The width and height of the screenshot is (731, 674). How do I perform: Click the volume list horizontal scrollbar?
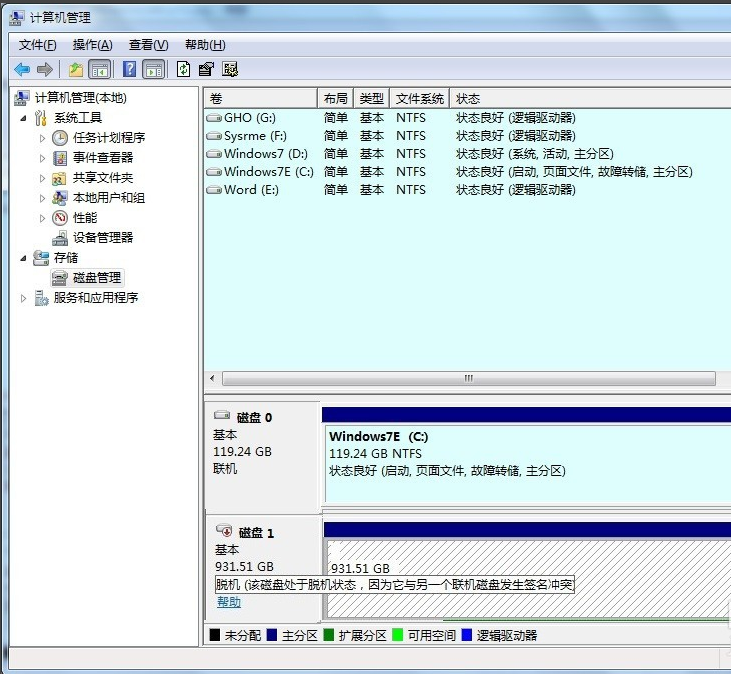tap(468, 379)
